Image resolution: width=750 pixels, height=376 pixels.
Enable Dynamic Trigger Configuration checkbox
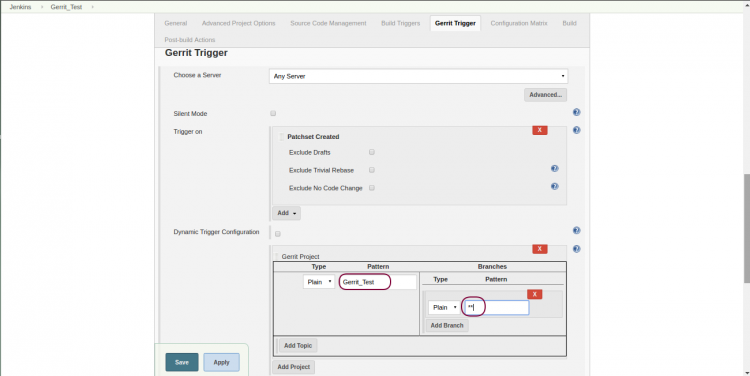[278, 234]
